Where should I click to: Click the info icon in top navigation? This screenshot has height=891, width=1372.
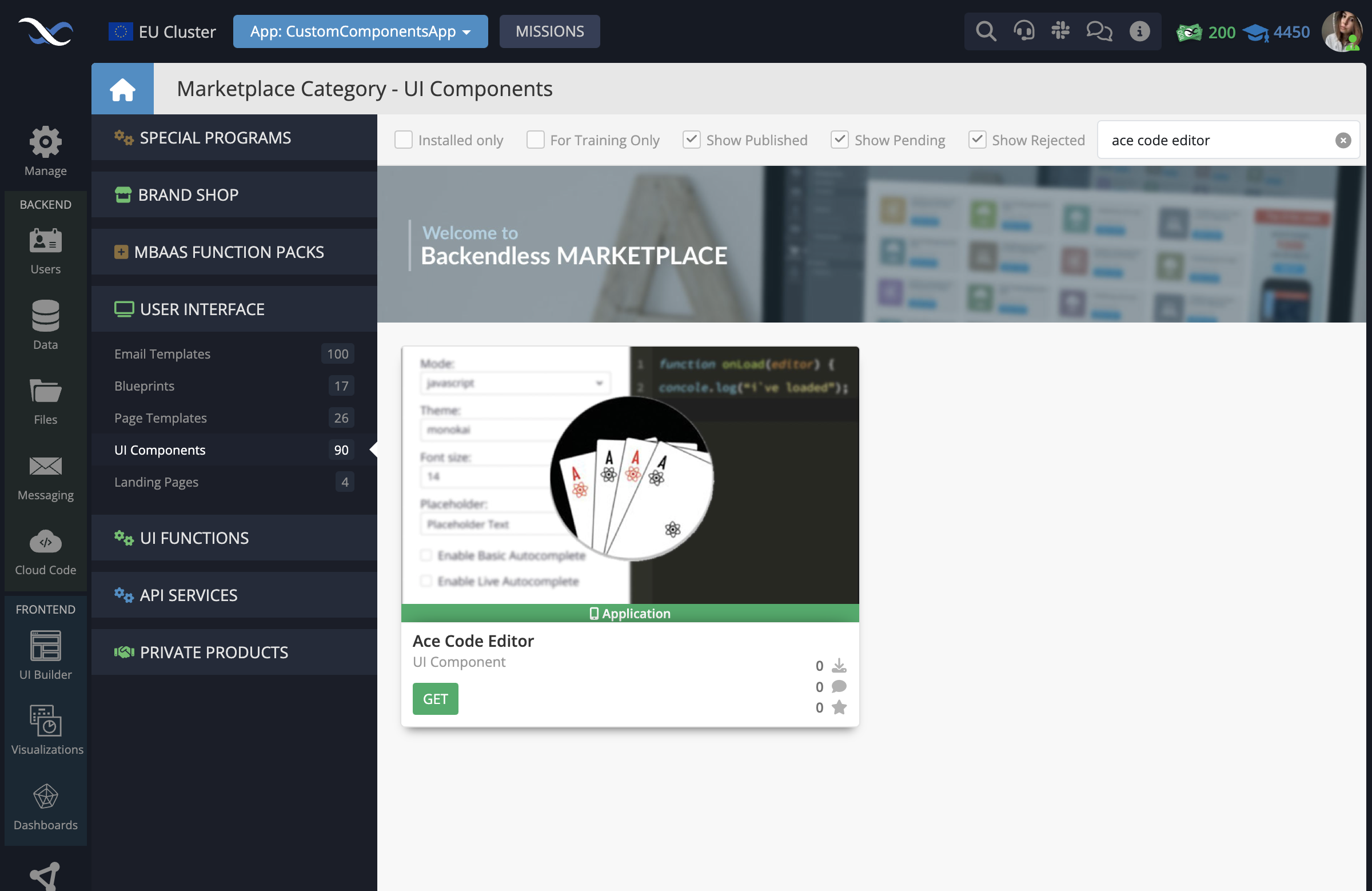pos(1140,30)
